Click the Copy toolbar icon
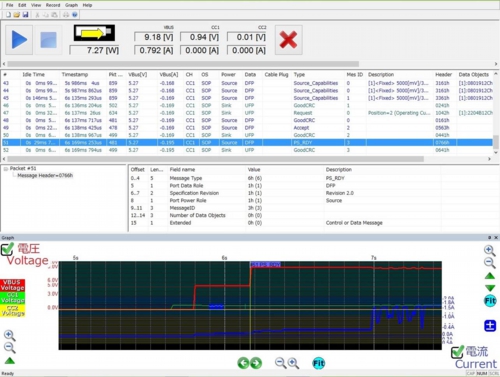Image resolution: width=500 pixels, height=377 pixels. click(46, 15)
